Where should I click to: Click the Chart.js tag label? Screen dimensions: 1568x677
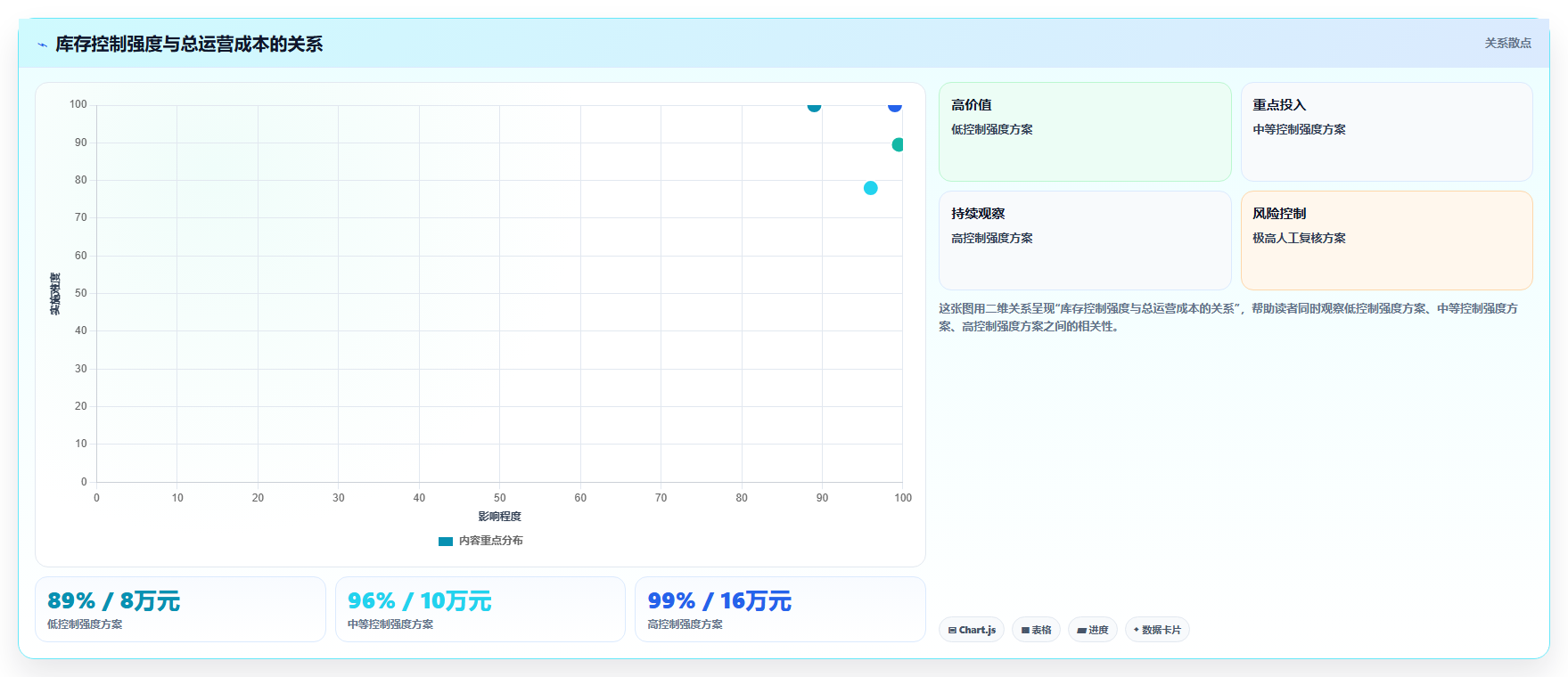[977, 630]
